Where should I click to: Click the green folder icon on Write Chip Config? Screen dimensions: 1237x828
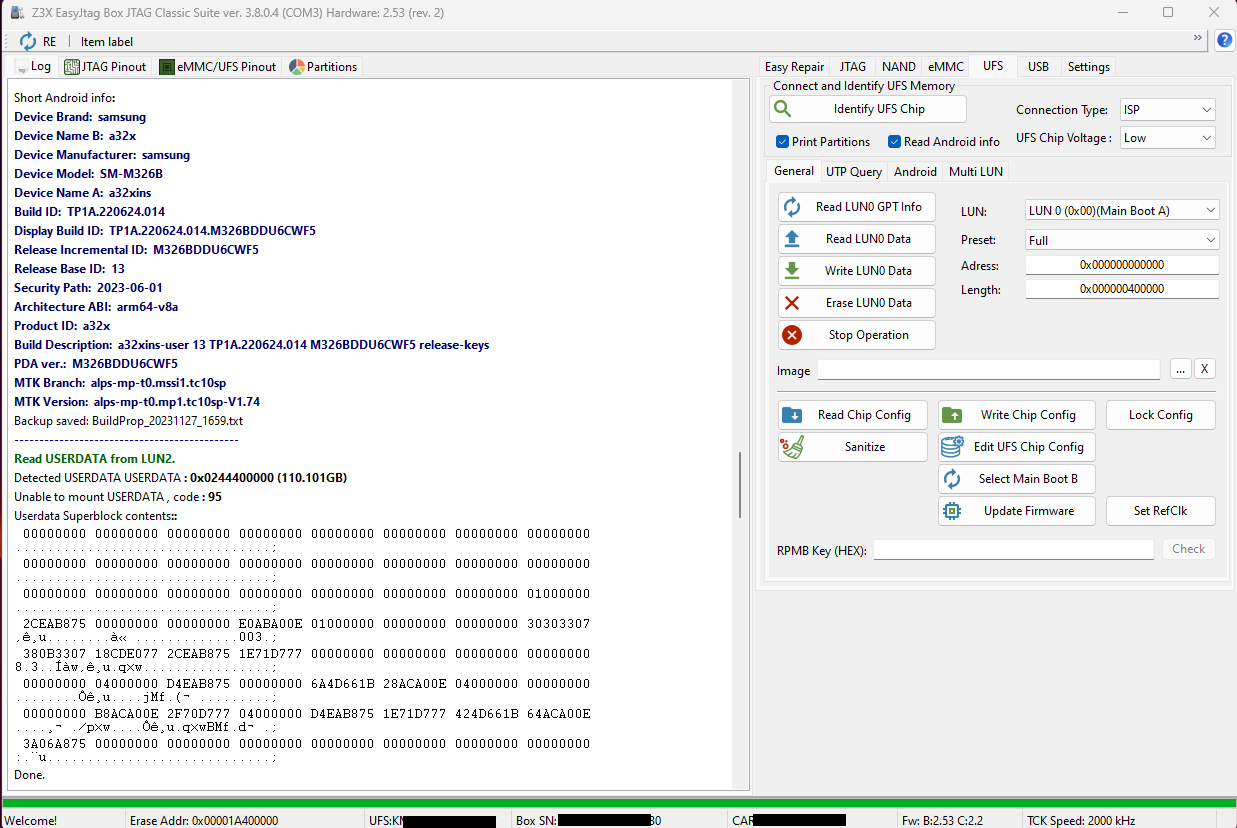(x=952, y=415)
